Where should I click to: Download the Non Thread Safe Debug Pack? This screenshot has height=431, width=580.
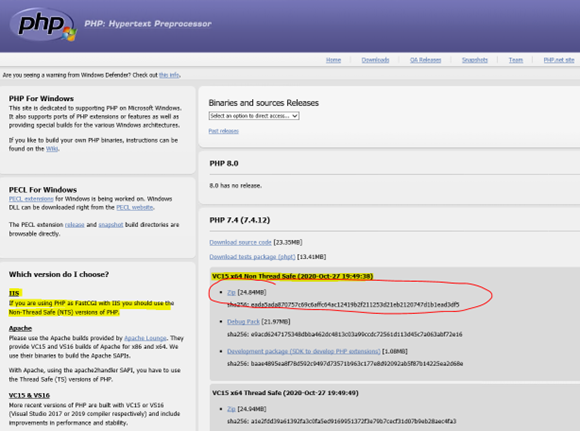243,321
